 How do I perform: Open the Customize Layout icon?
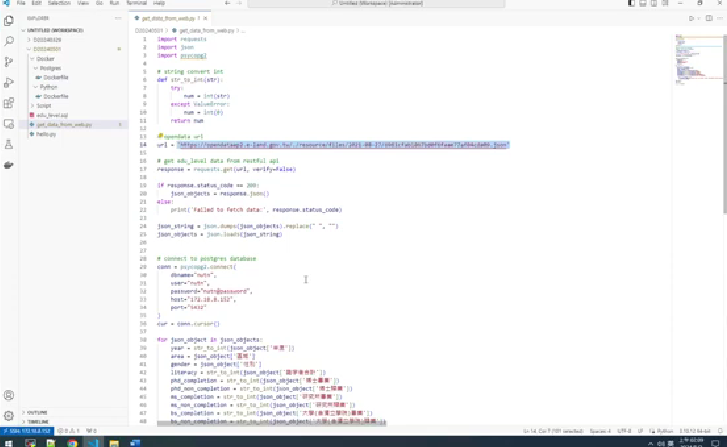(665, 3)
